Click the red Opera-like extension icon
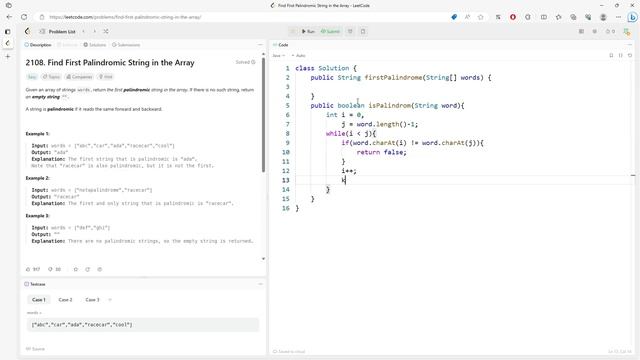640x360 pixels. pyautogui.click(x=513, y=17)
